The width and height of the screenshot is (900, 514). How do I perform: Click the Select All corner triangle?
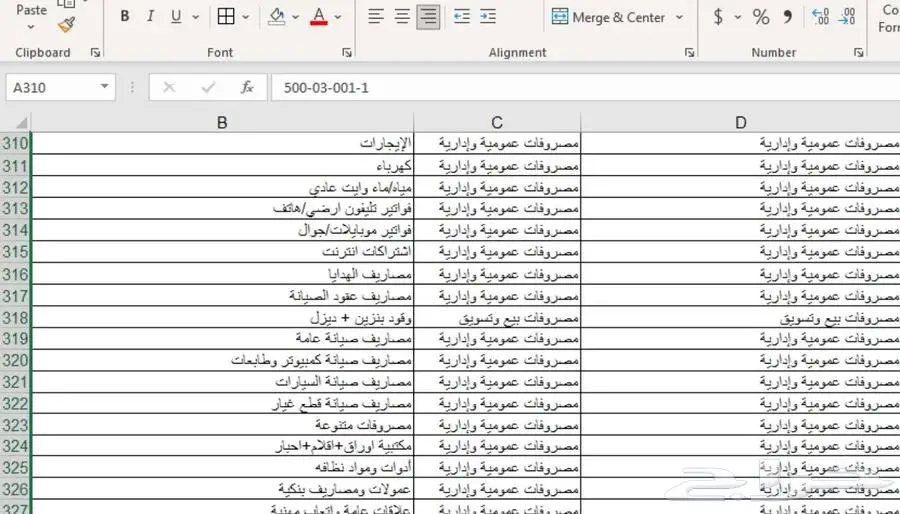point(21,122)
